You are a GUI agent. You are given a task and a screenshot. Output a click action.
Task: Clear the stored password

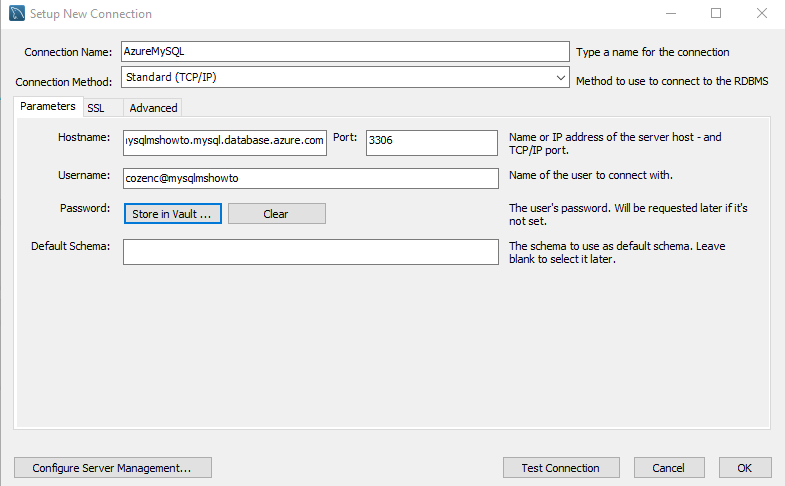point(276,214)
